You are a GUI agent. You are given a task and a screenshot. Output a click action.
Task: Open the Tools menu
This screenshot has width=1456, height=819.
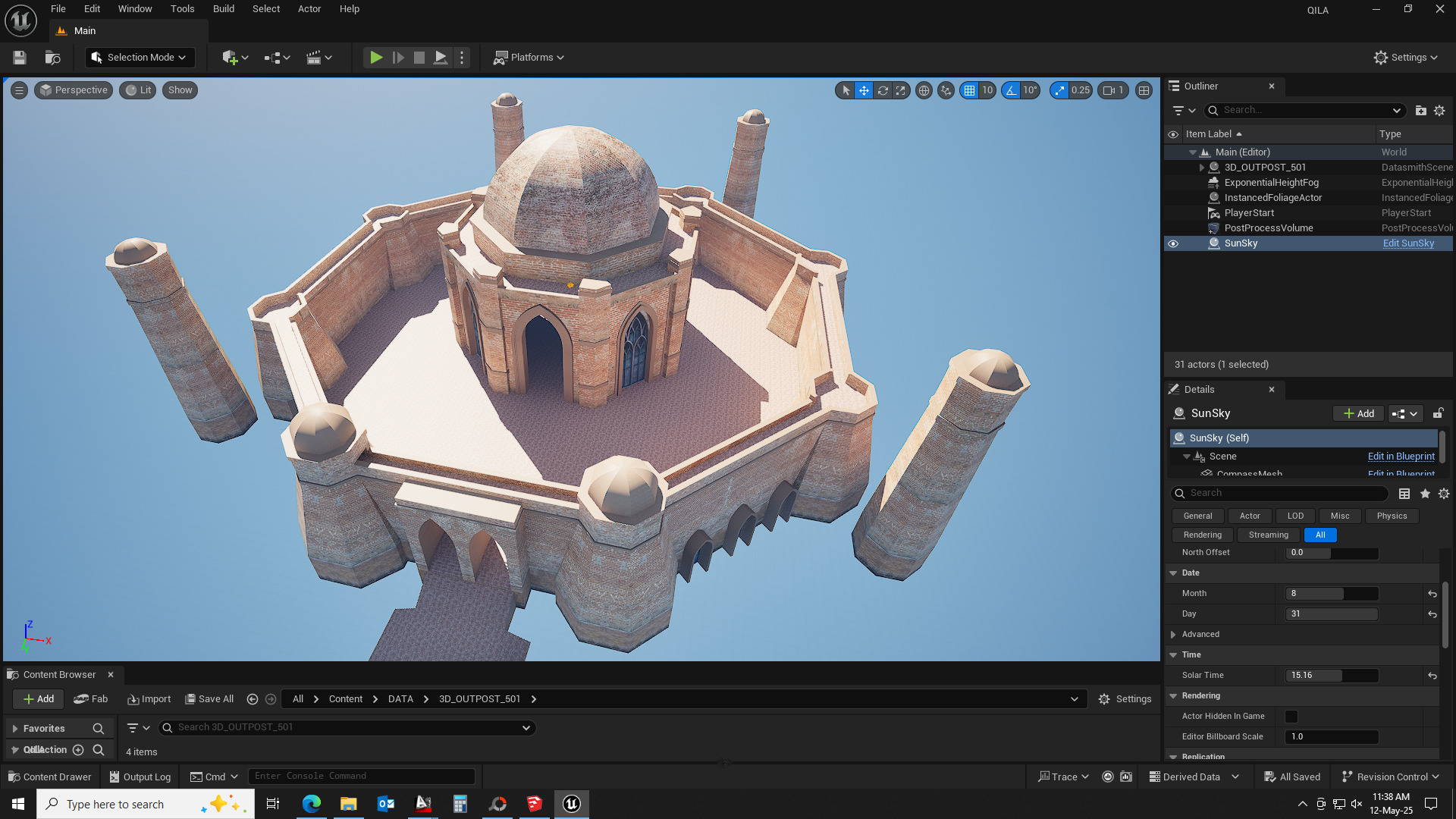point(182,9)
